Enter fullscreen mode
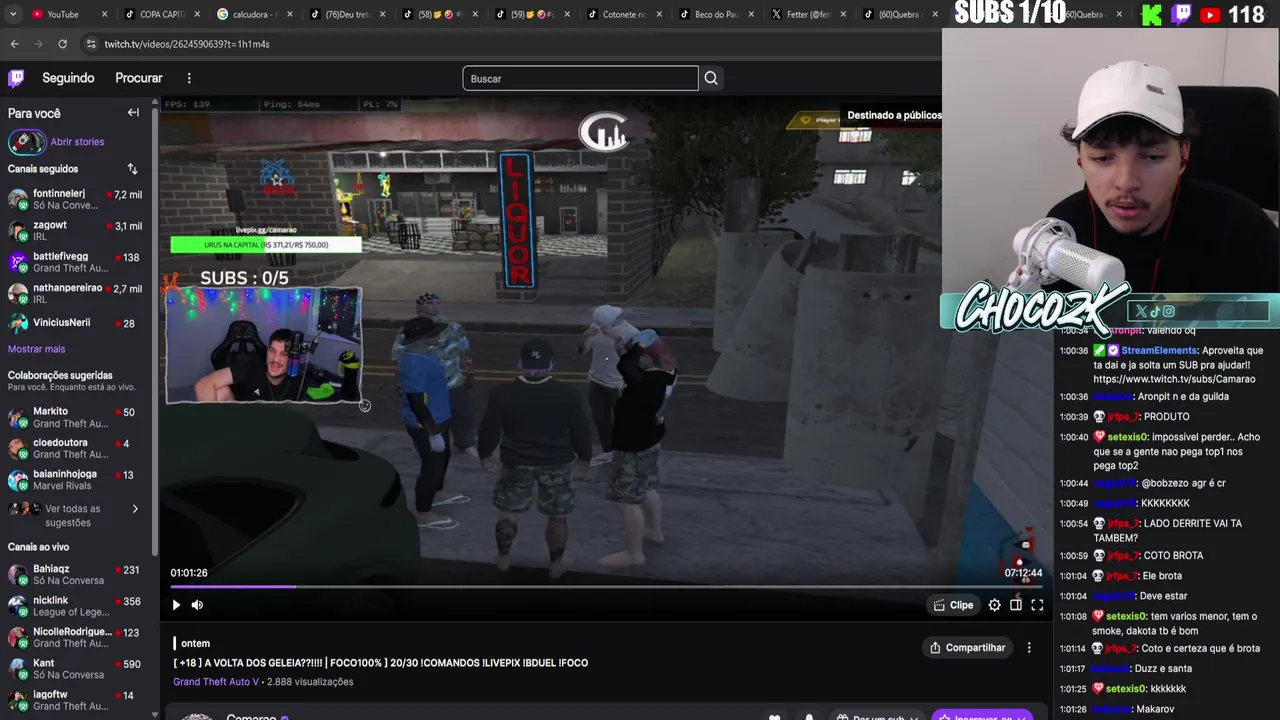Screen dimensions: 1280x720 (x=1037, y=605)
